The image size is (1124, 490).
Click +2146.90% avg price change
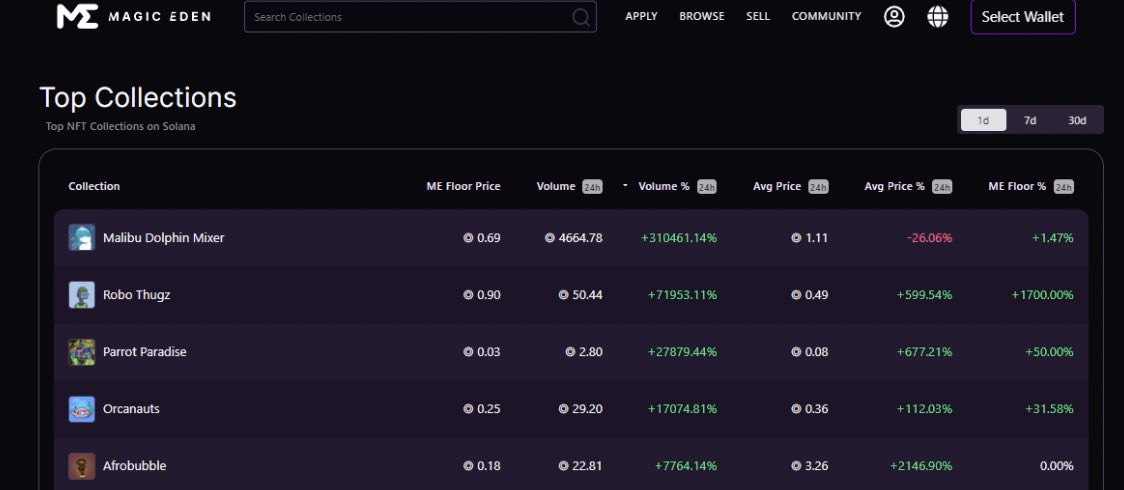921,466
